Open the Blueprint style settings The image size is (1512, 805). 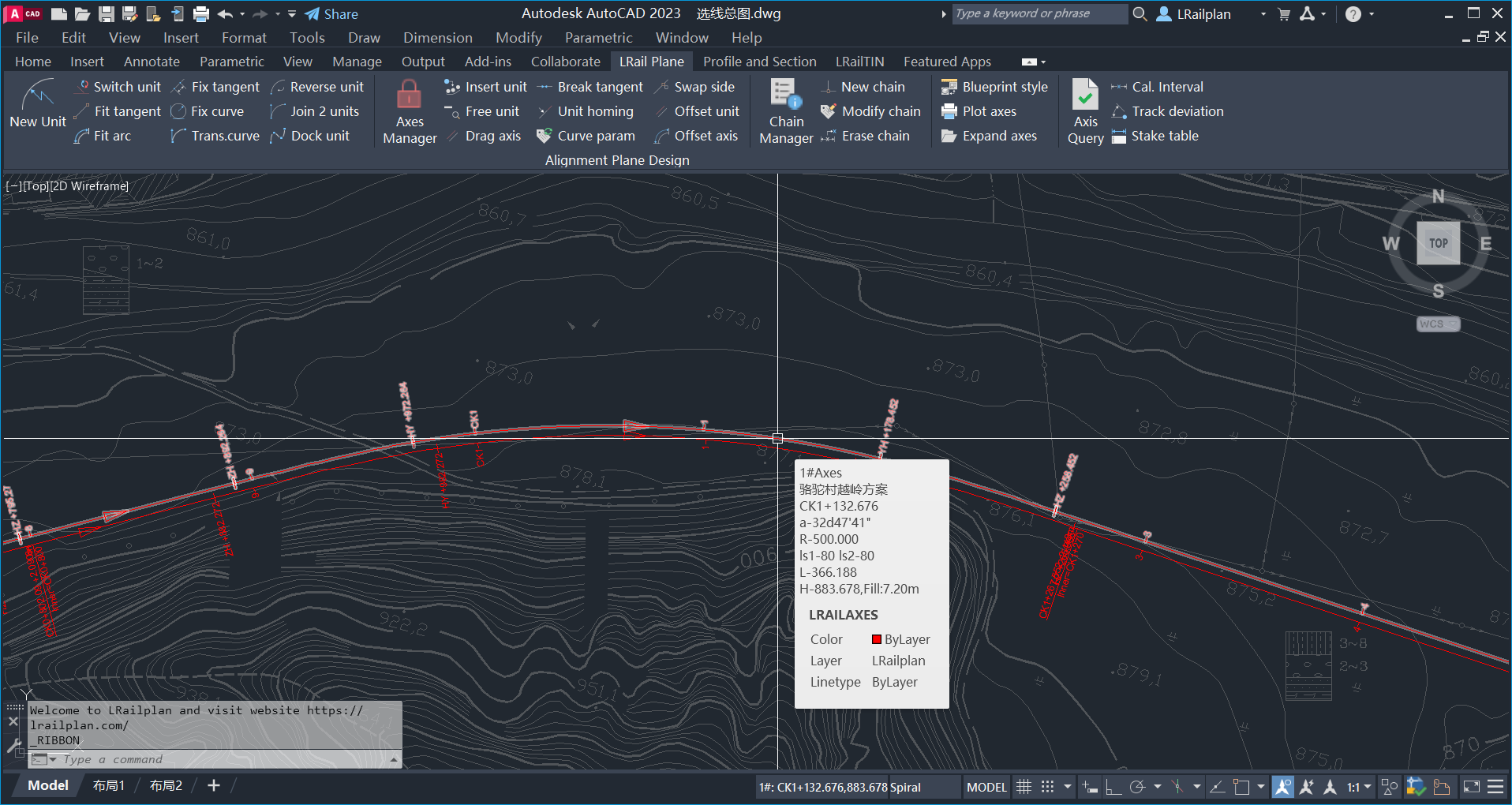(x=994, y=87)
